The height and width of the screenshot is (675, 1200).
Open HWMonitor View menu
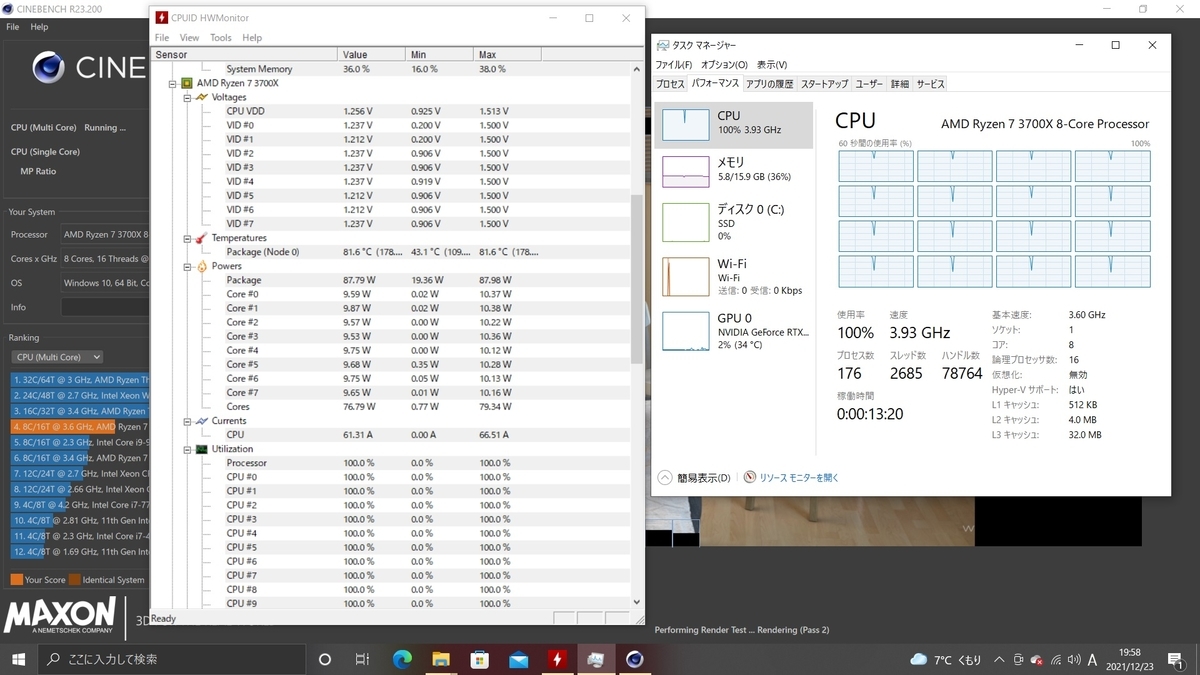189,38
